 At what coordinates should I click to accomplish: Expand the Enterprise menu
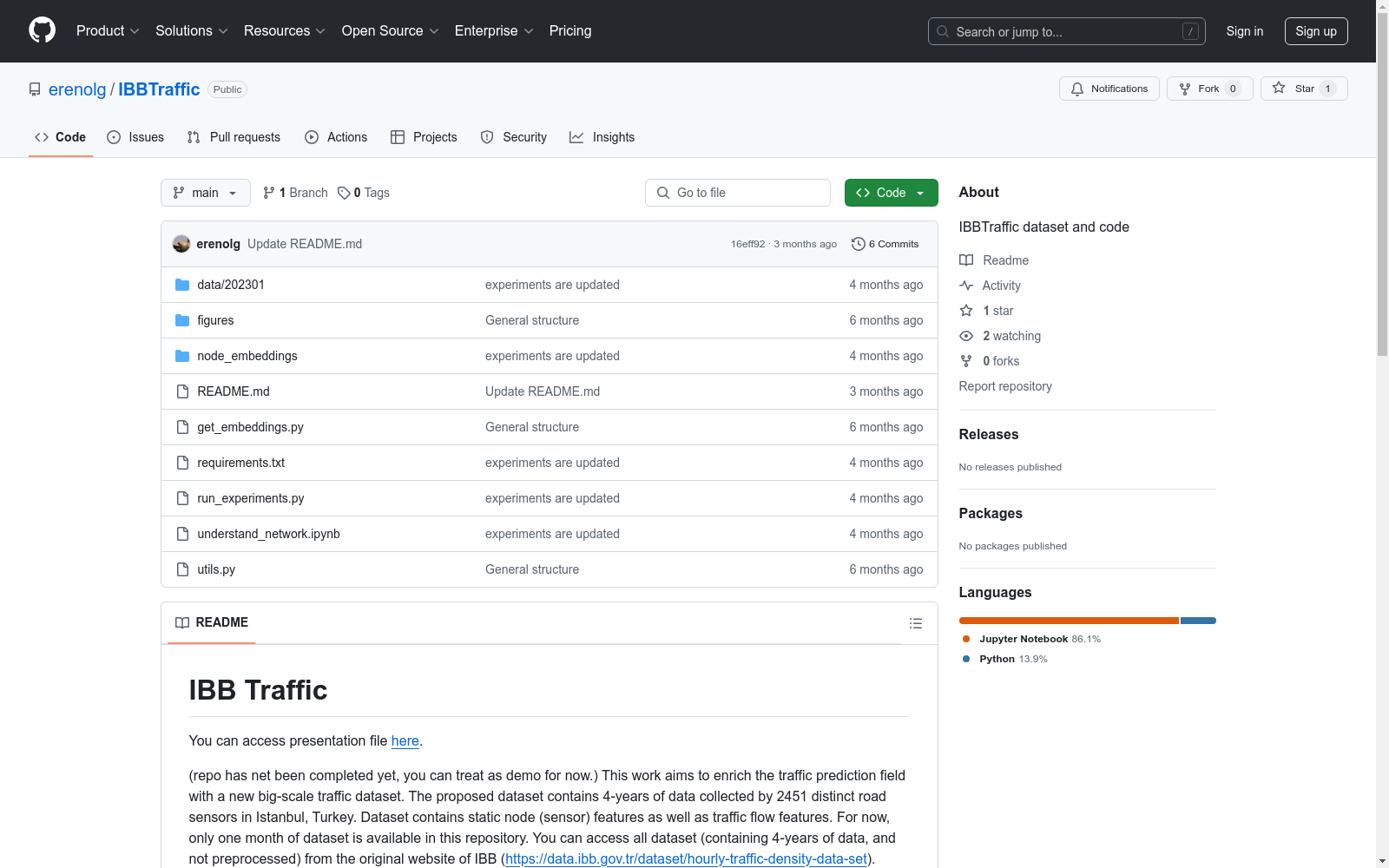494,31
